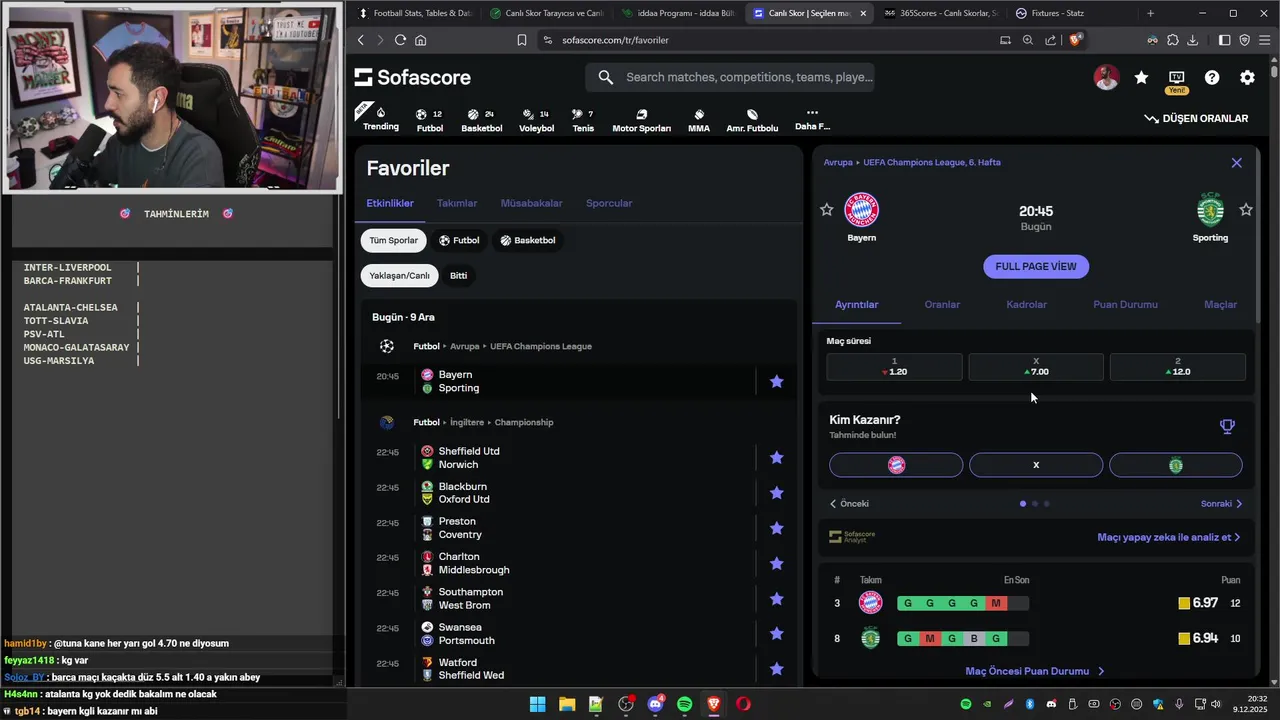This screenshot has width=1280, height=720.
Task: Close the match details panel
Action: click(1236, 163)
